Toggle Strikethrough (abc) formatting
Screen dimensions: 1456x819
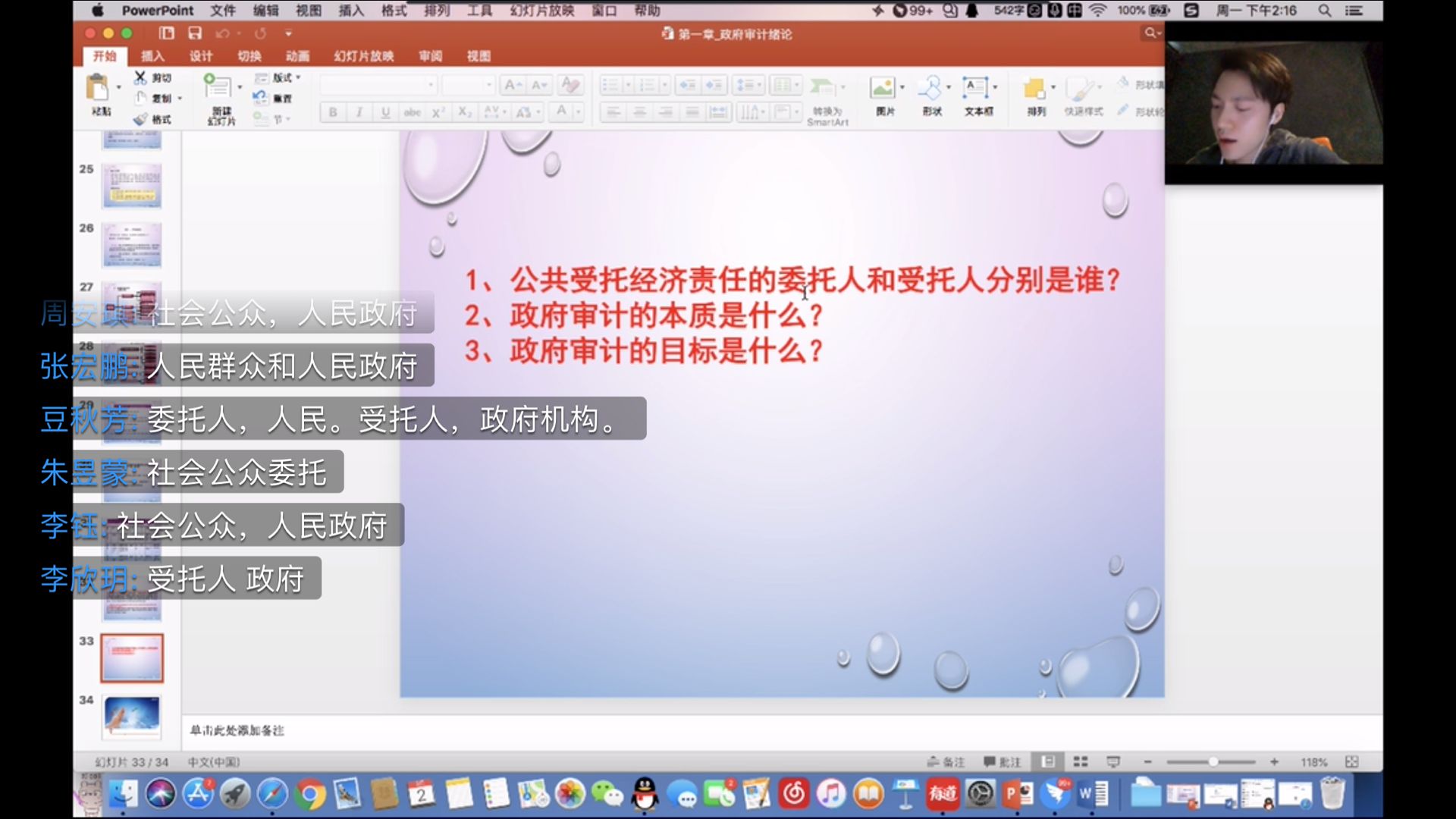(412, 112)
